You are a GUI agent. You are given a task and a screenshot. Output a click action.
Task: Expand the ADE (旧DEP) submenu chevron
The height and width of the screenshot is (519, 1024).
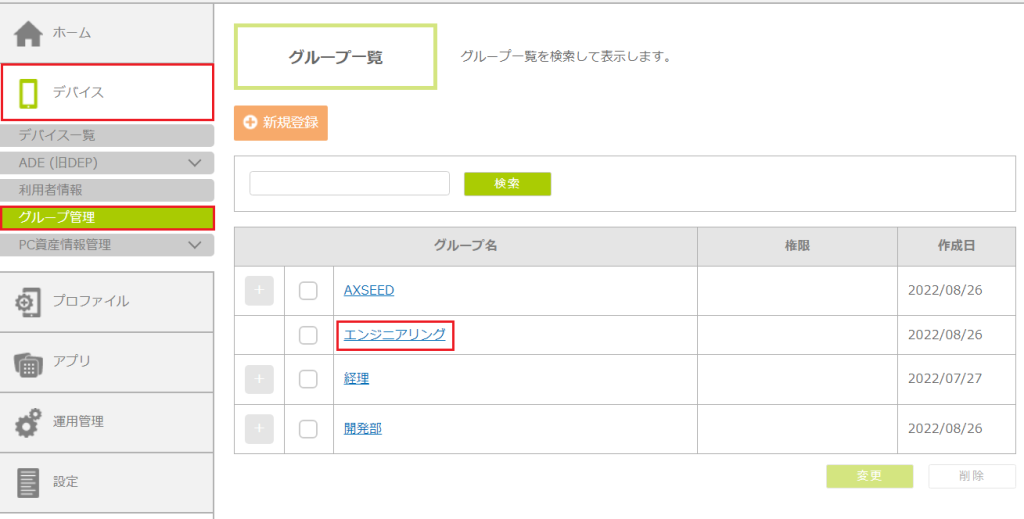pyautogui.click(x=195, y=163)
